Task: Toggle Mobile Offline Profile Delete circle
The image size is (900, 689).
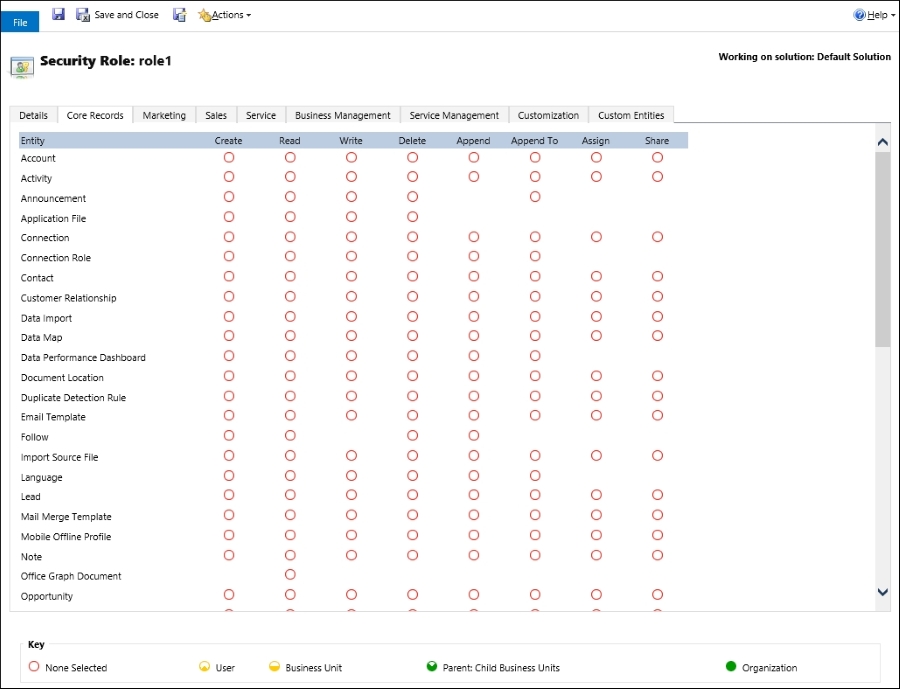Action: point(412,535)
